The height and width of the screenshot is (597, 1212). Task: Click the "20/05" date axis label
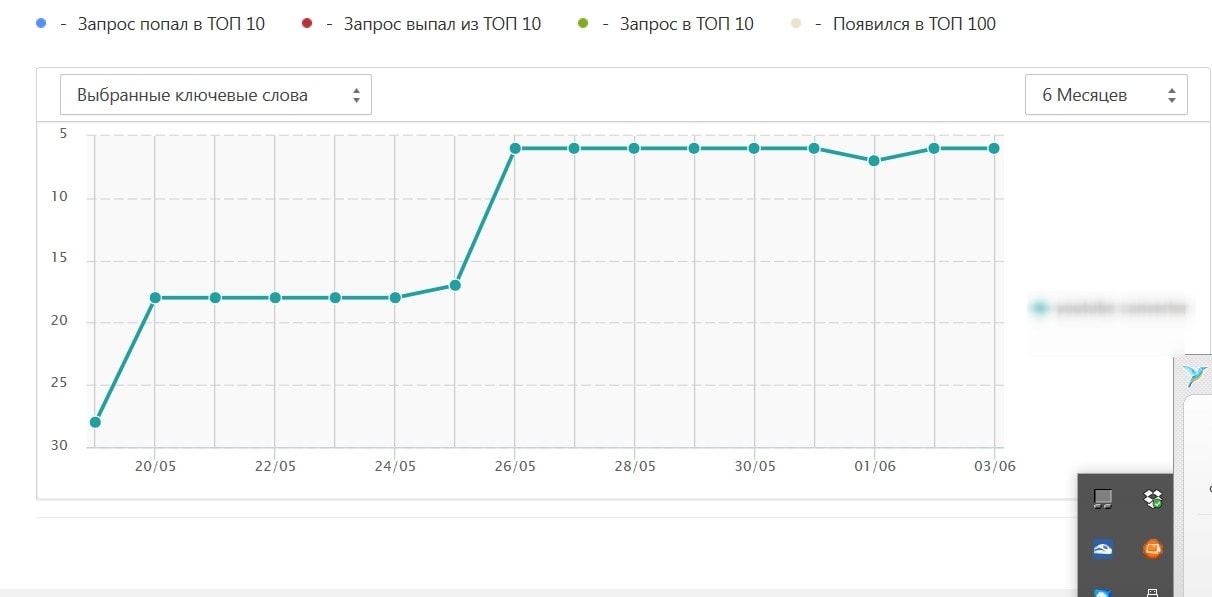click(x=155, y=466)
